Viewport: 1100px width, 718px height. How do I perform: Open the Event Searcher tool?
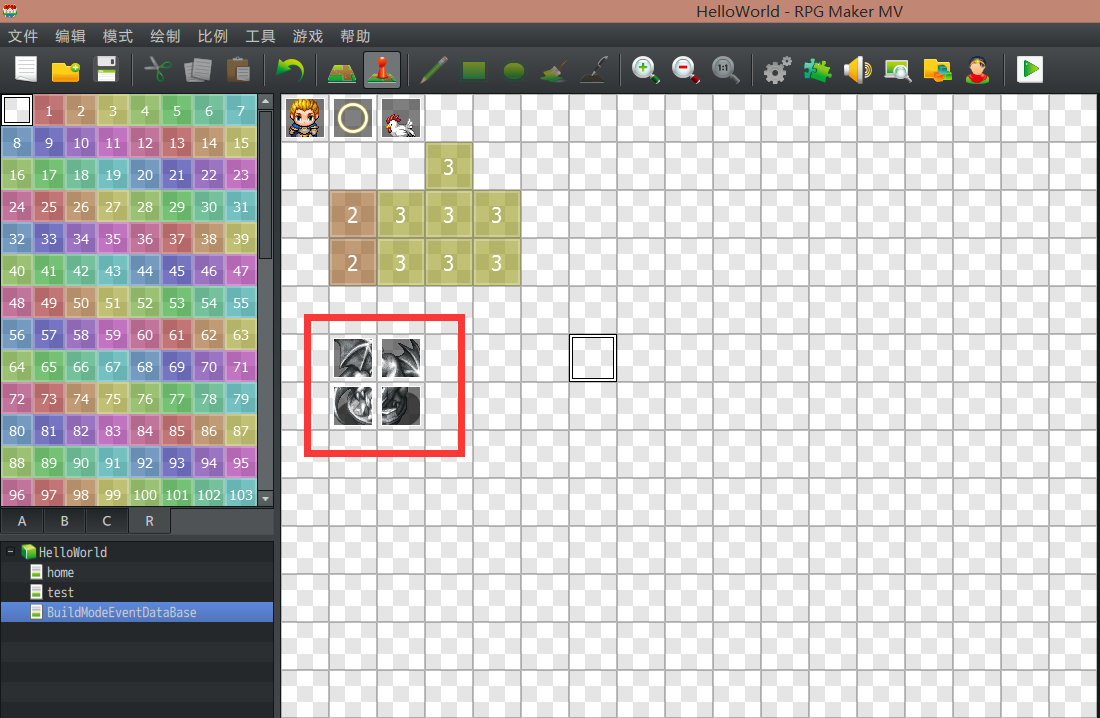coord(897,69)
